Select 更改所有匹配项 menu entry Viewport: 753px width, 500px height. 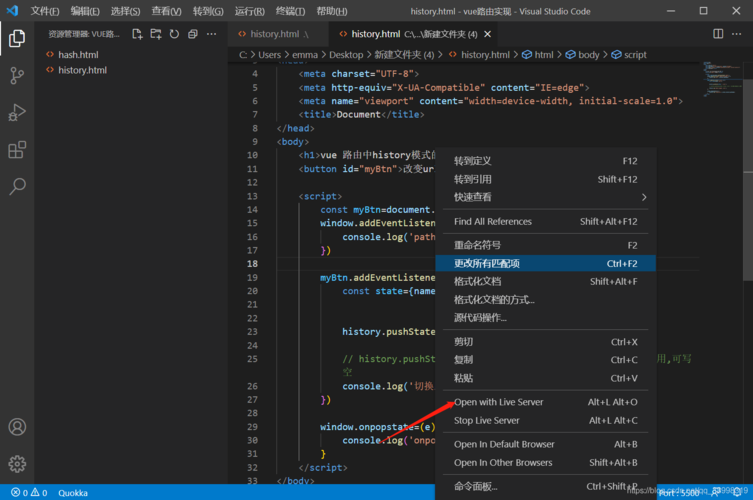pos(546,263)
